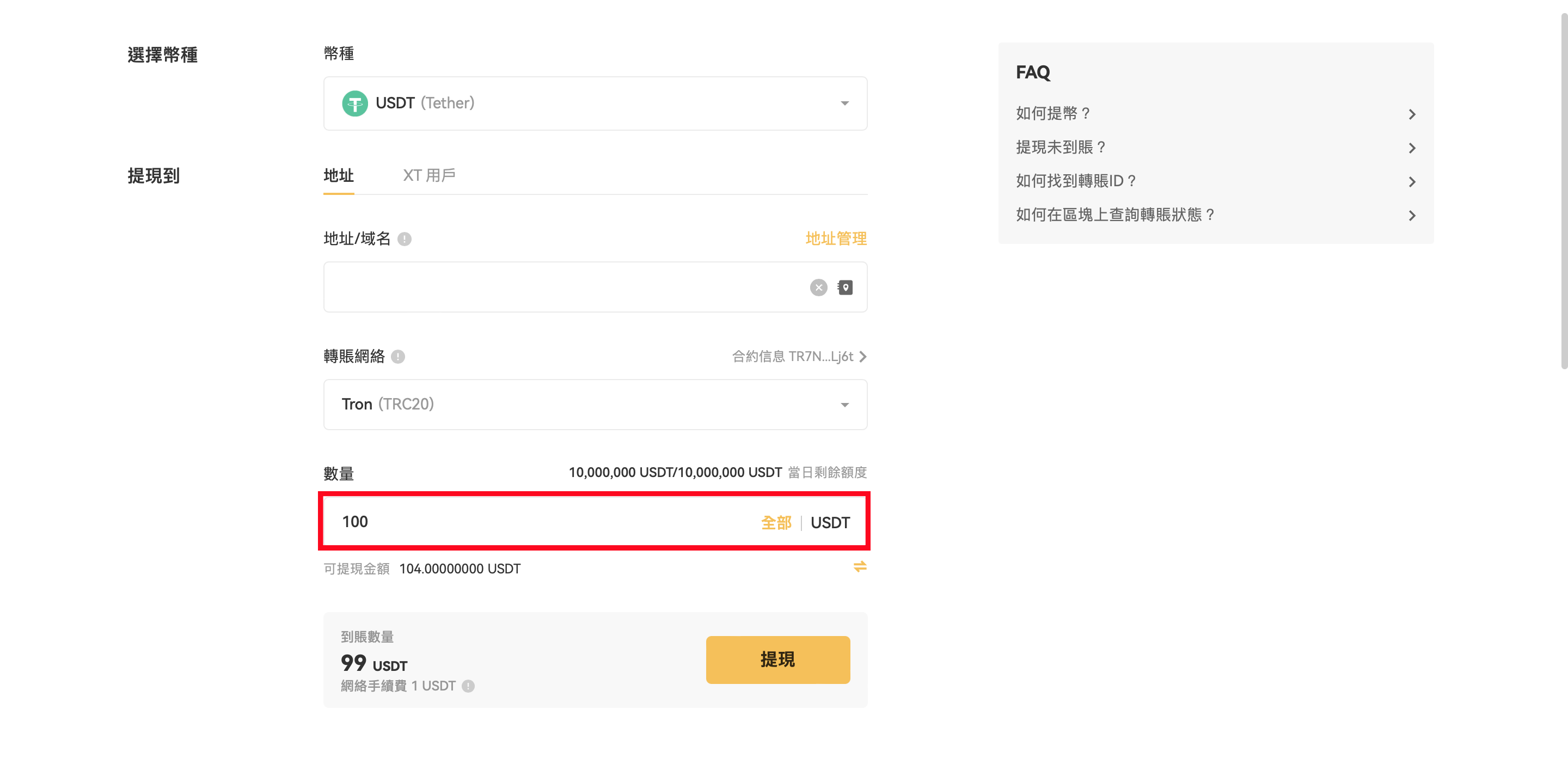Click the Tether USDT coin icon
Screen dimensions: 1568x770
pyautogui.click(x=354, y=103)
